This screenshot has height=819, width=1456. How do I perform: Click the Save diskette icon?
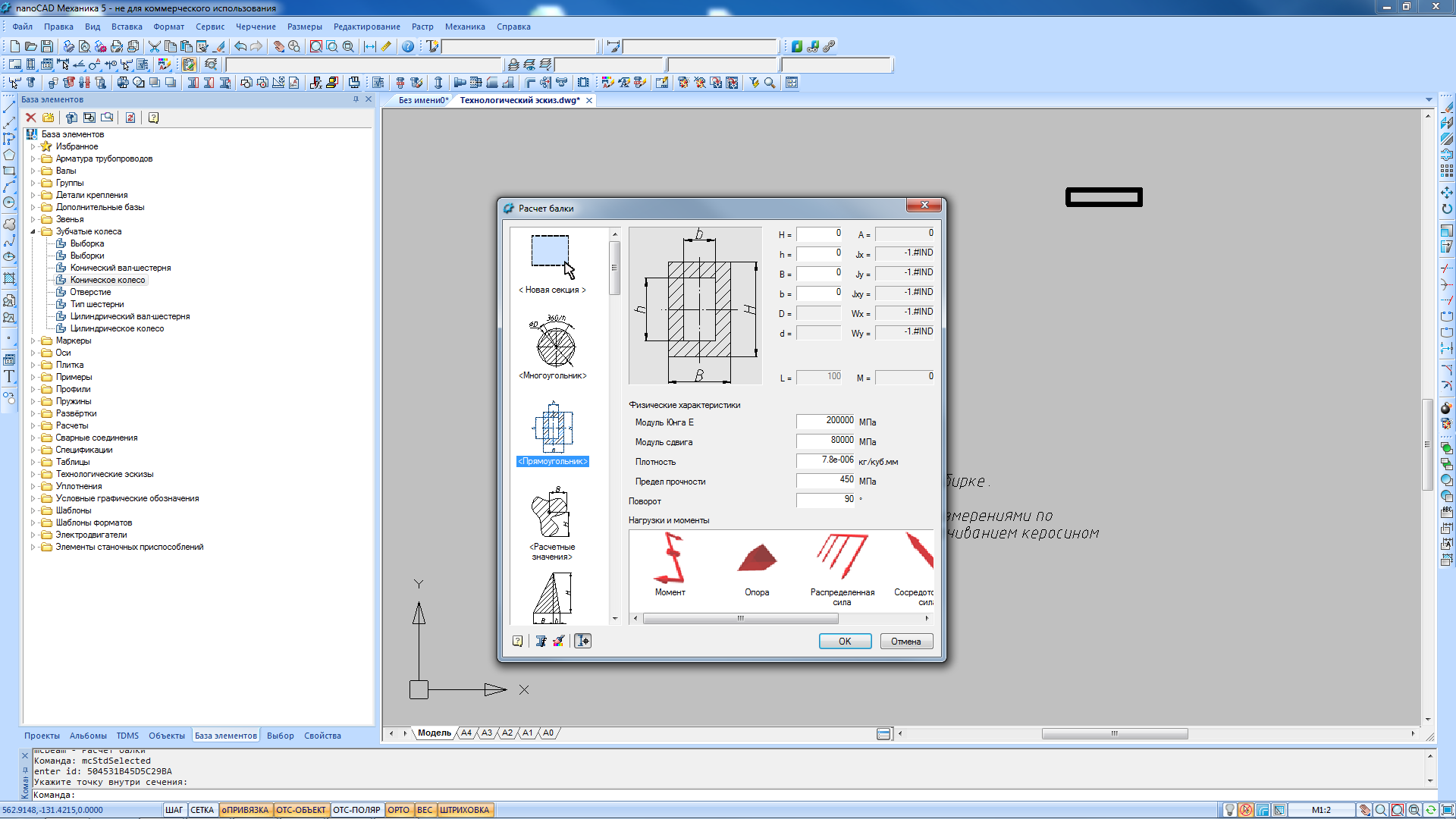[x=47, y=46]
